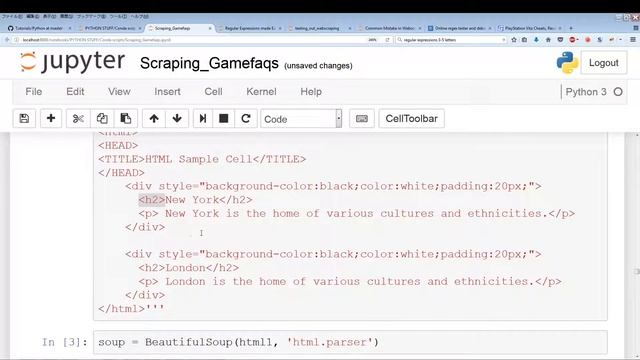Screen dimensions: 640x360
Task: Reload the page using the address bar icon
Action: coord(387,40)
